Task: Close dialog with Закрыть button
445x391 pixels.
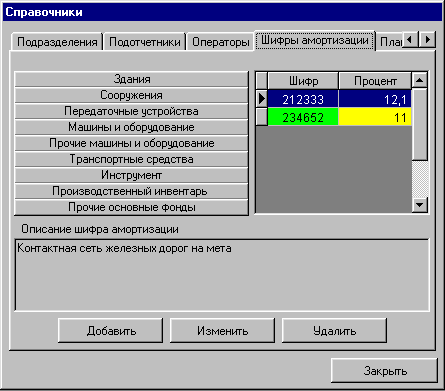Action: pyautogui.click(x=385, y=371)
